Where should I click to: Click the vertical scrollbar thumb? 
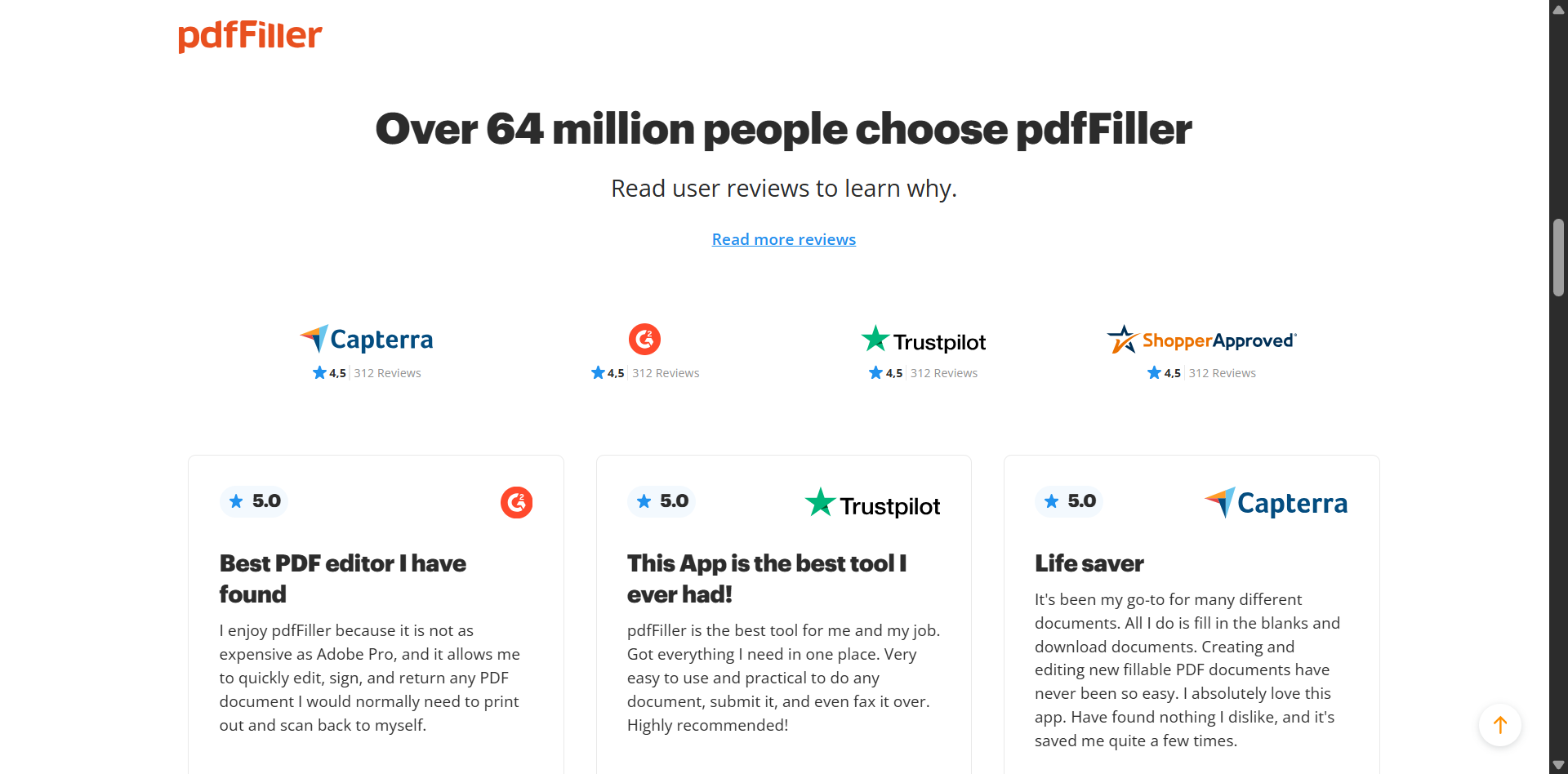click(x=1558, y=257)
